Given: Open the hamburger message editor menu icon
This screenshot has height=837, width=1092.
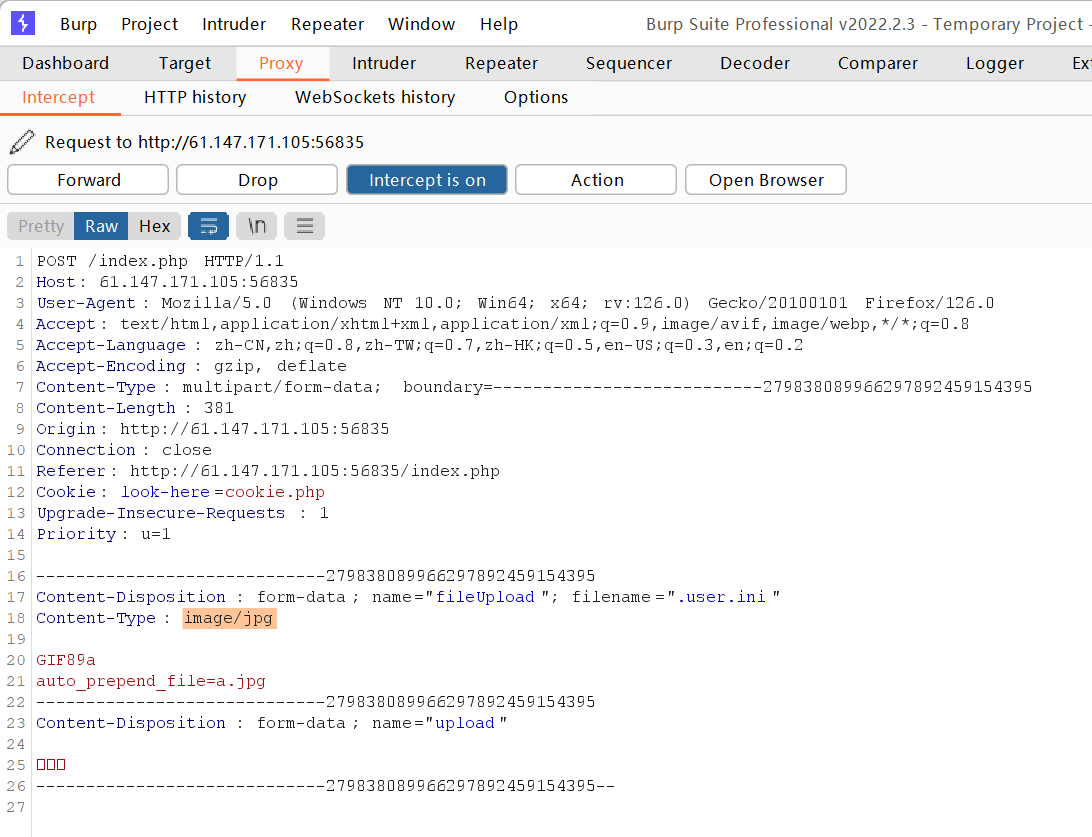Looking at the screenshot, I should [x=304, y=226].
